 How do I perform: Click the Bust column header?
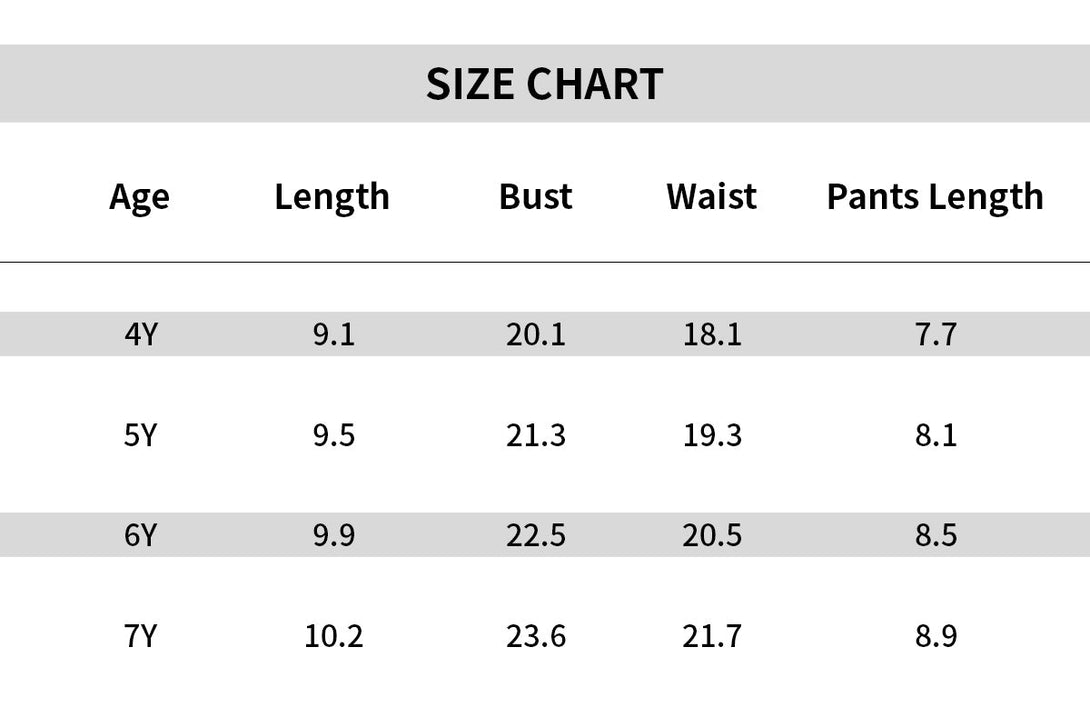(536, 196)
